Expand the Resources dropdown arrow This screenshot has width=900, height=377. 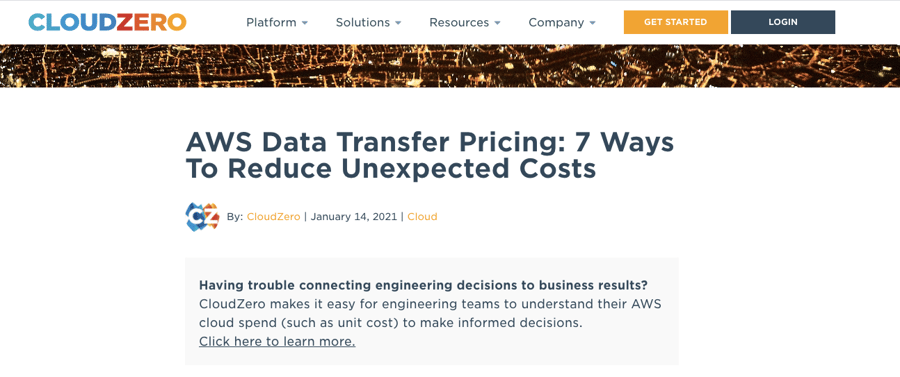point(497,23)
